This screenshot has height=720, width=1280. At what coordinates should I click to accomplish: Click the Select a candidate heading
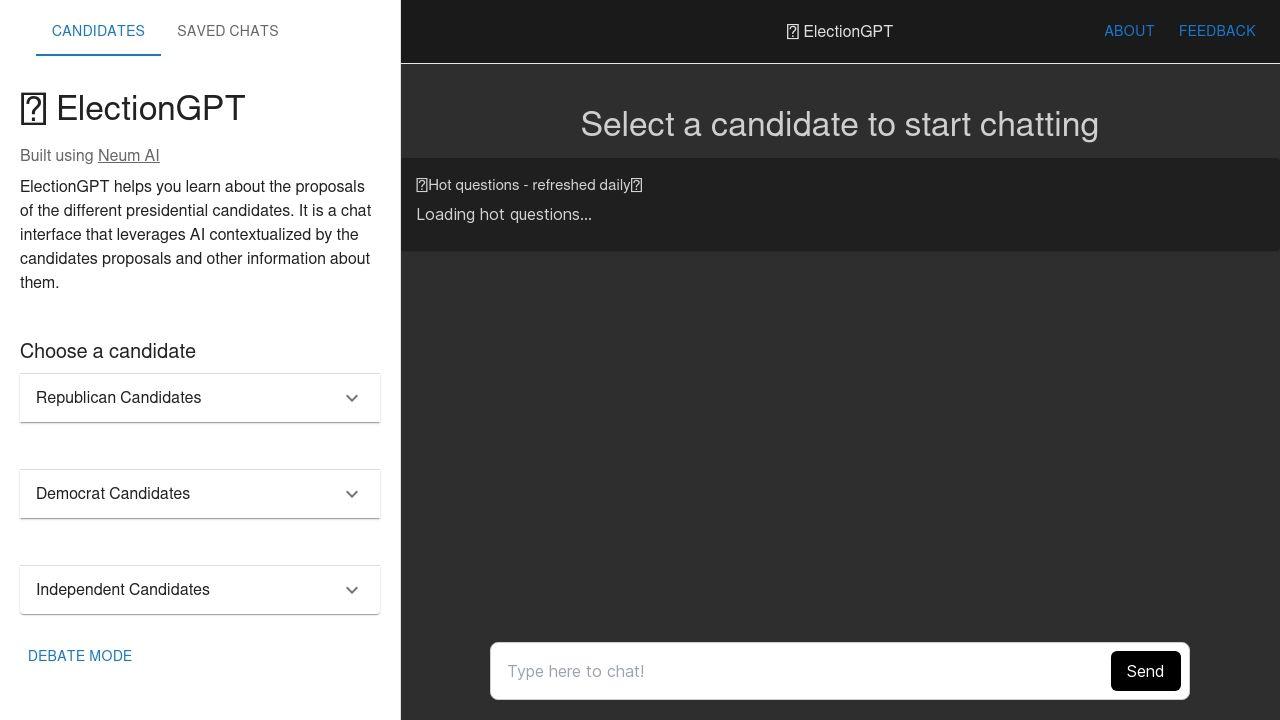point(840,124)
